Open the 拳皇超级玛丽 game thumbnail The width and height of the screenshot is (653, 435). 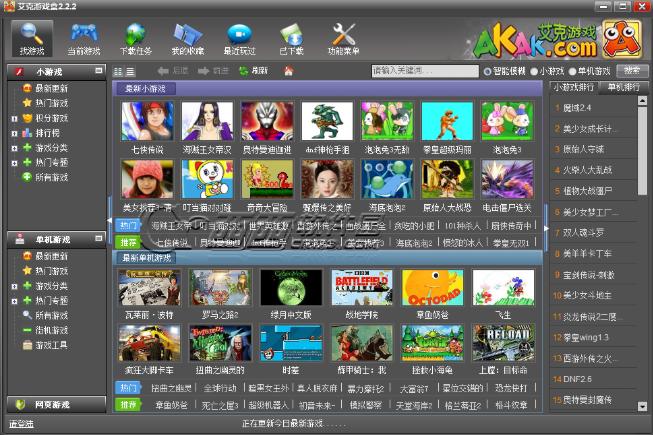coord(447,121)
